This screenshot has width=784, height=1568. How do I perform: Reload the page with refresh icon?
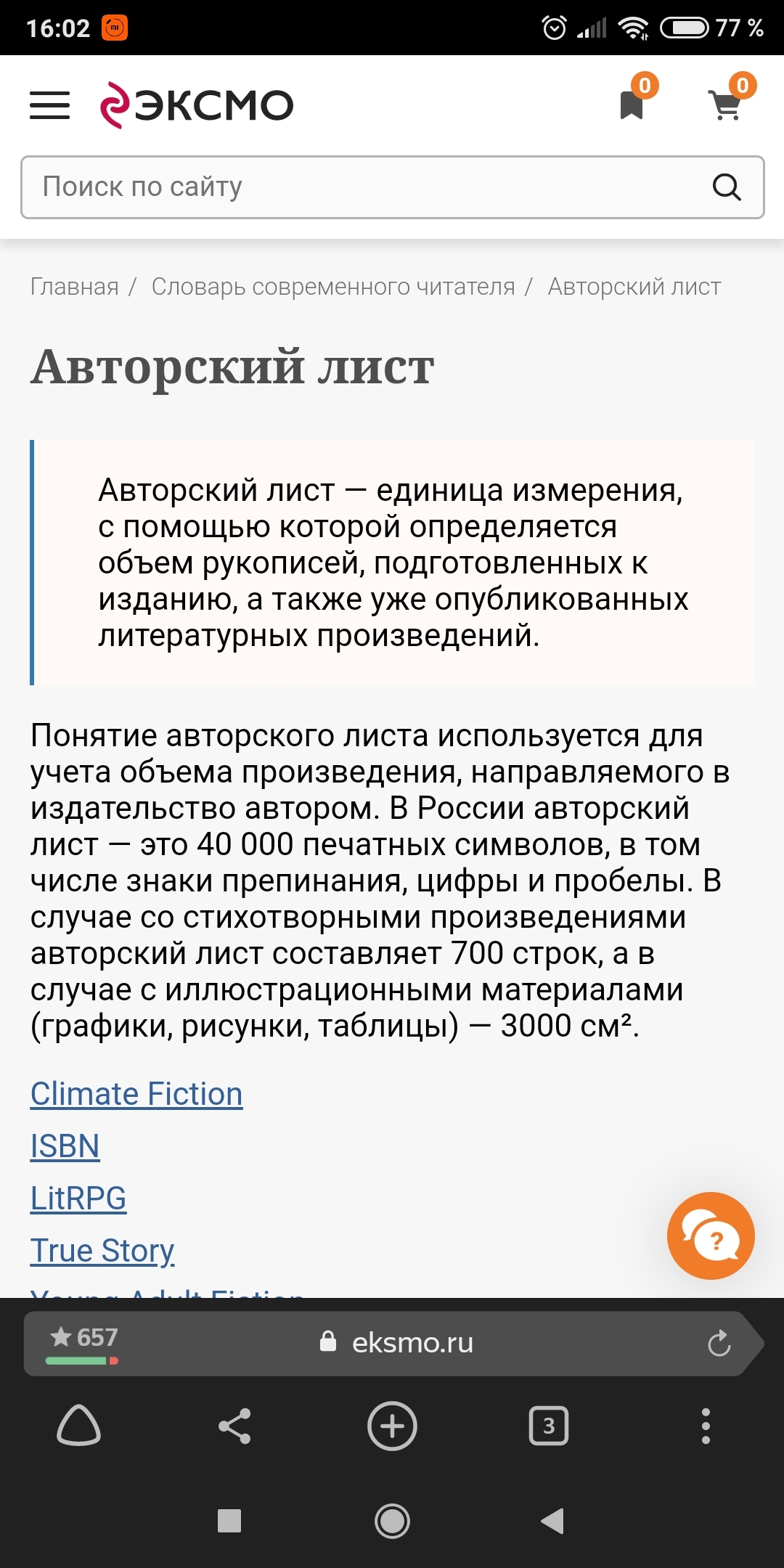coord(719,1343)
